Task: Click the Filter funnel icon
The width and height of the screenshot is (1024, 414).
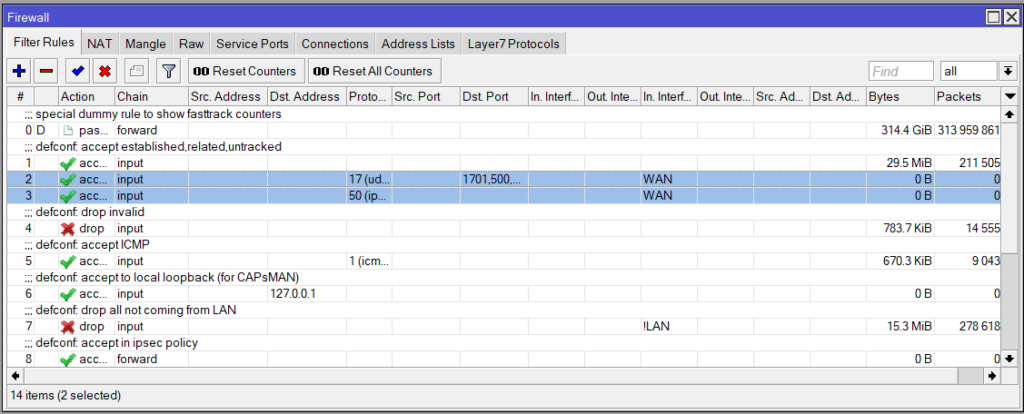Action: [x=168, y=71]
